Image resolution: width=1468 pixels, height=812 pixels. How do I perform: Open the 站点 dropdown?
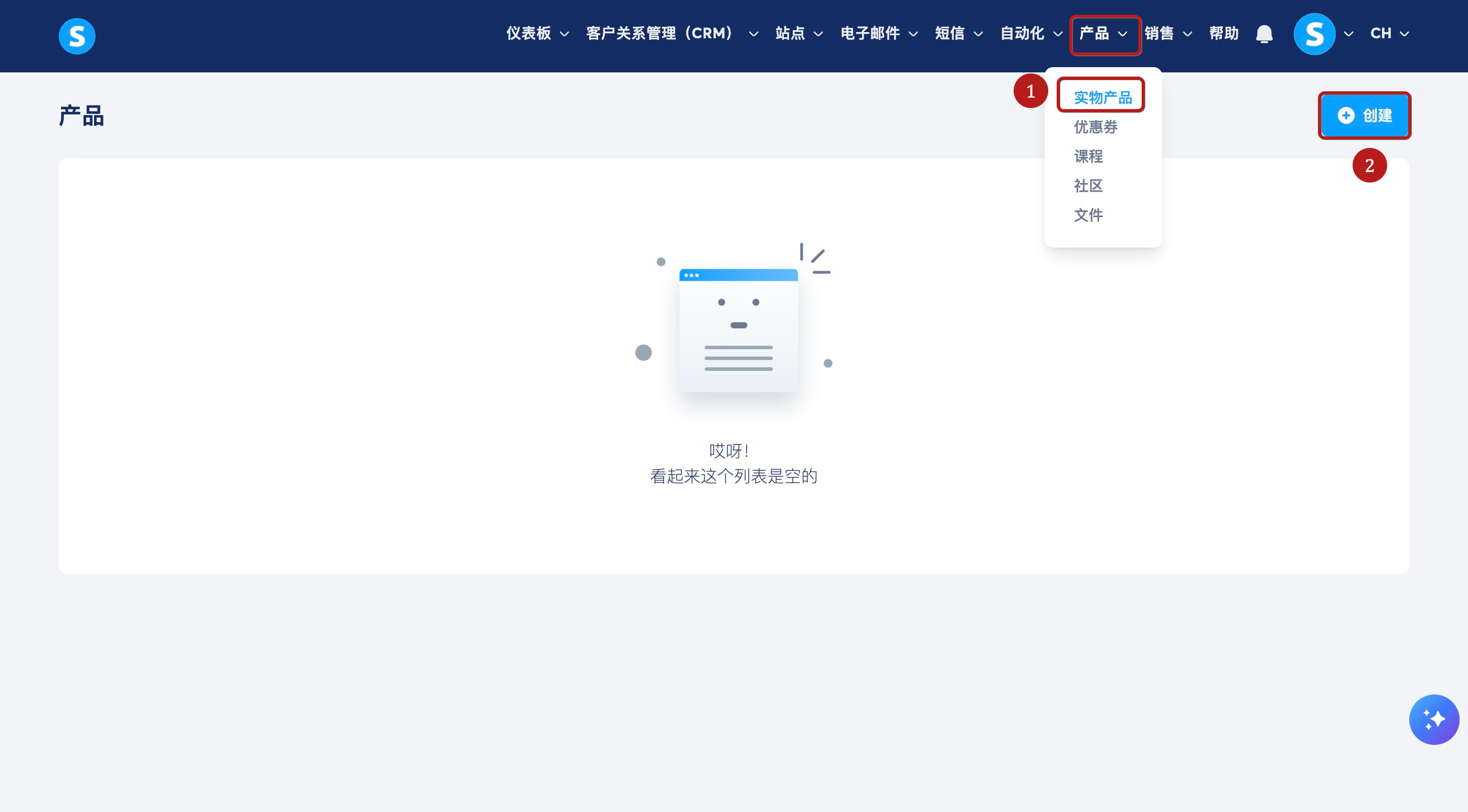coord(799,34)
